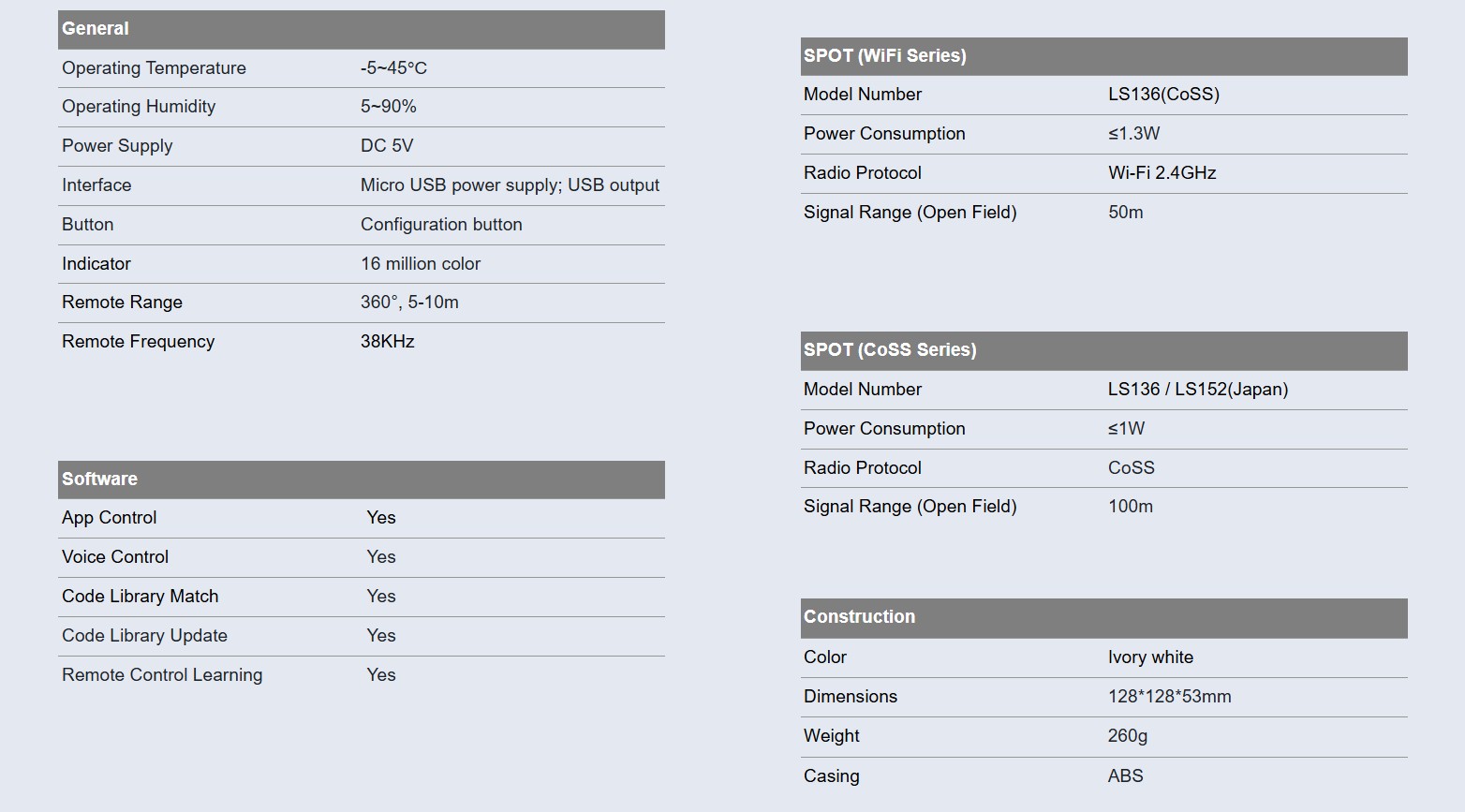Click the ABS casing value
This screenshot has height=812, width=1465.
pos(1125,776)
